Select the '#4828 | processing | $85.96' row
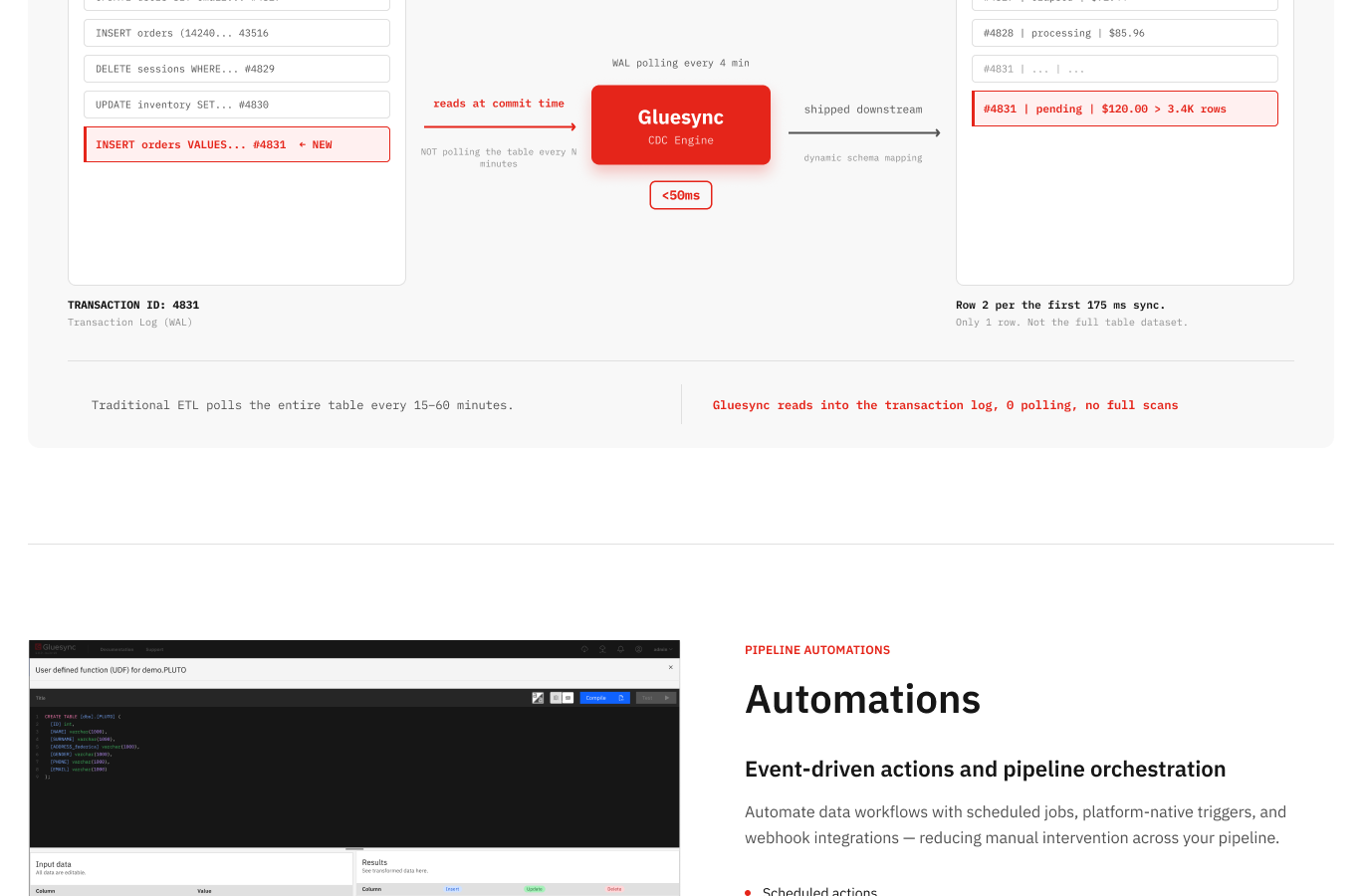The image size is (1364, 896). click(x=1125, y=33)
